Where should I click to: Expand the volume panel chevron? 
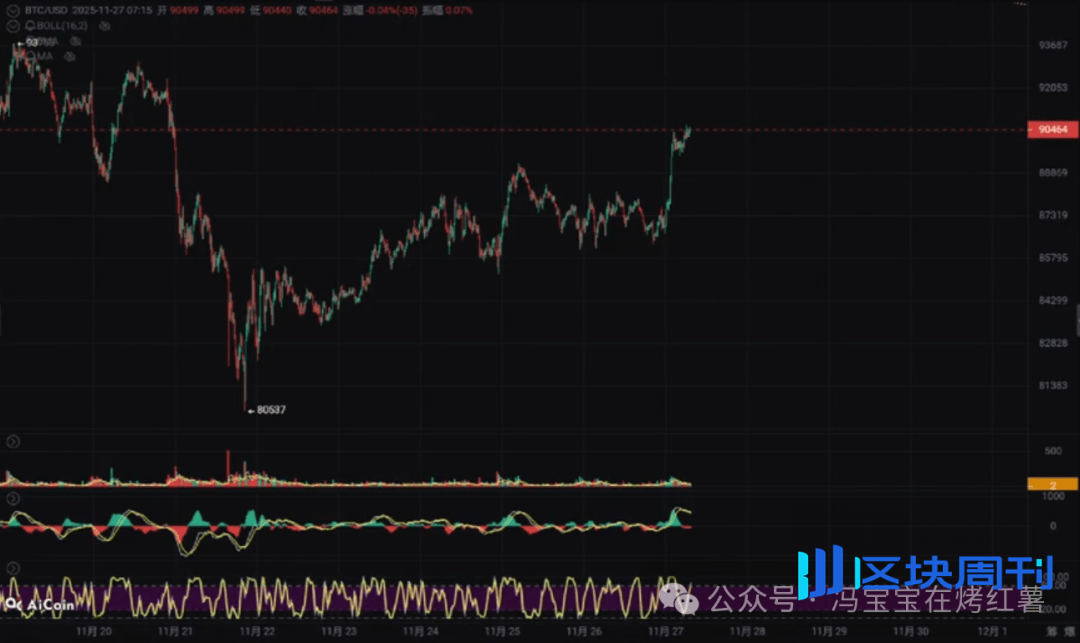(x=13, y=442)
